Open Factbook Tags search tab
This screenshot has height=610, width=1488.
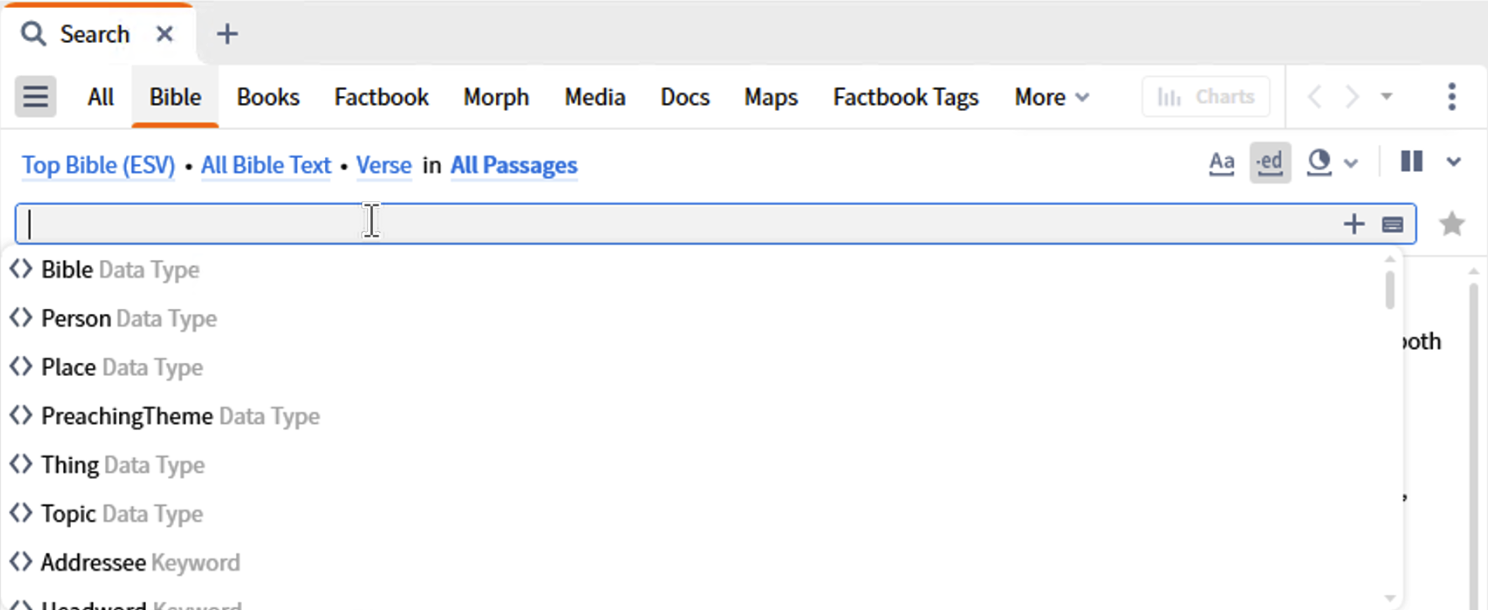tap(906, 97)
